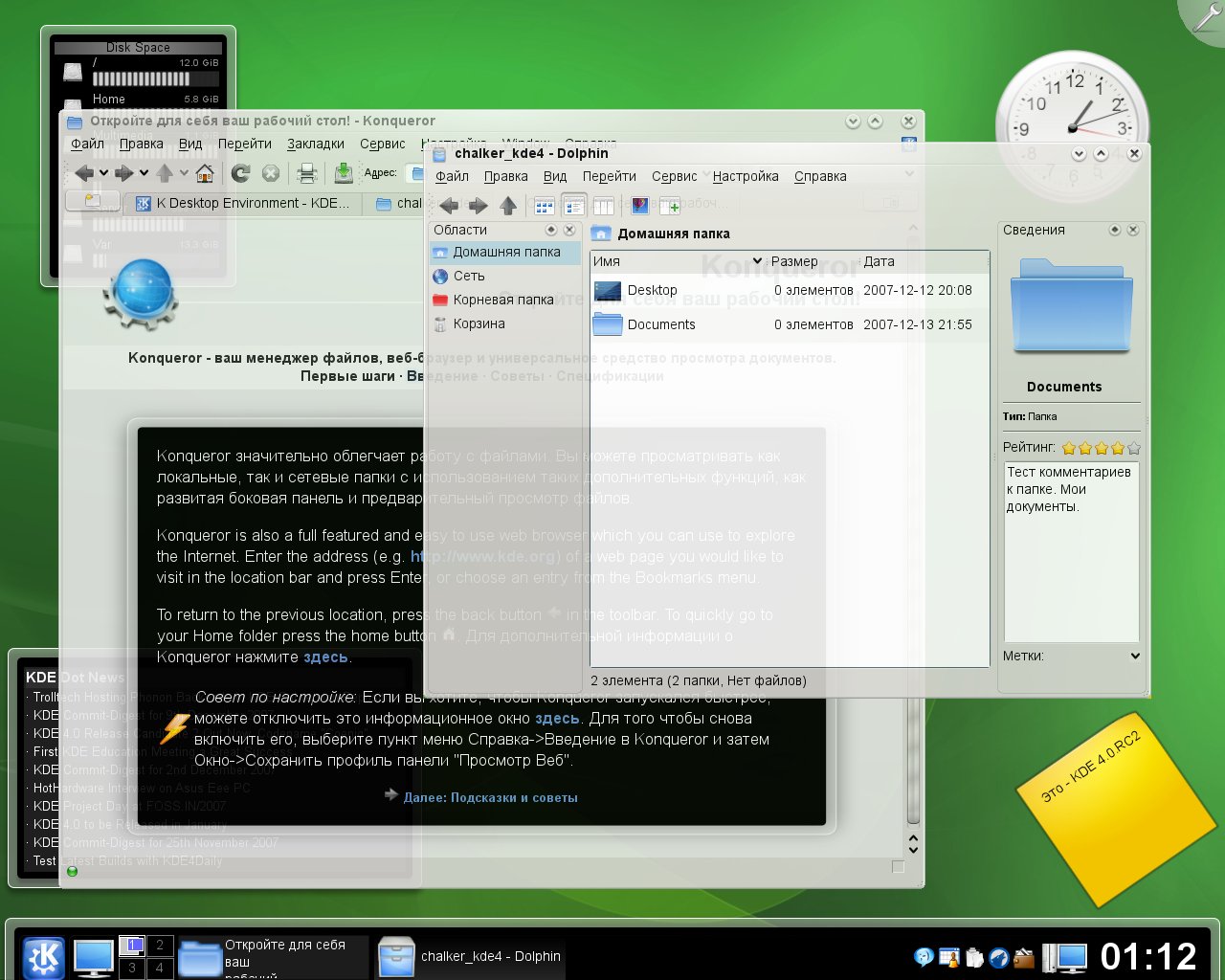Image resolution: width=1225 pixels, height=980 pixels.
Task: Switch to virtual desktop 3
Action: point(132,968)
